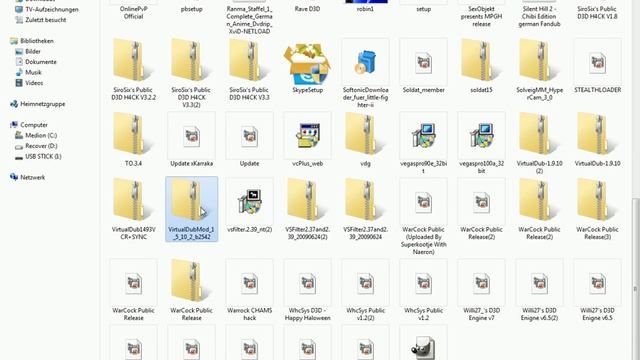Click the 'VirtualDub-1.9.10' label without (2)
This screenshot has width=640, height=360.
coord(597,163)
